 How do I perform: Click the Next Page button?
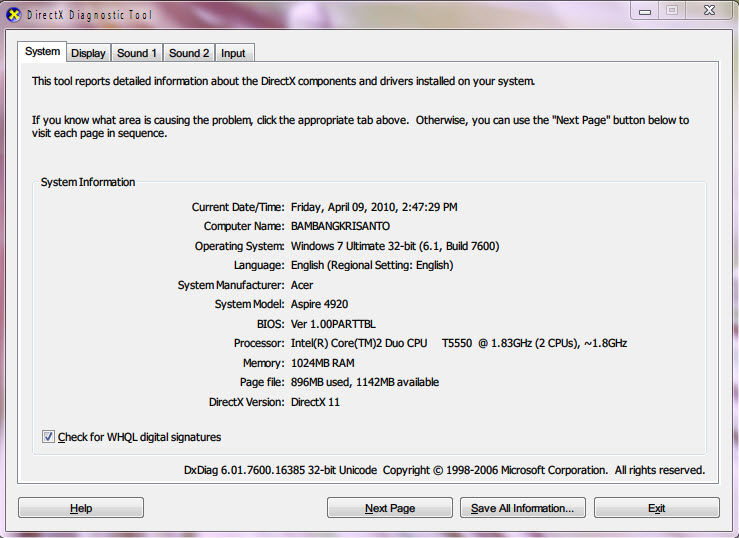[x=390, y=508]
